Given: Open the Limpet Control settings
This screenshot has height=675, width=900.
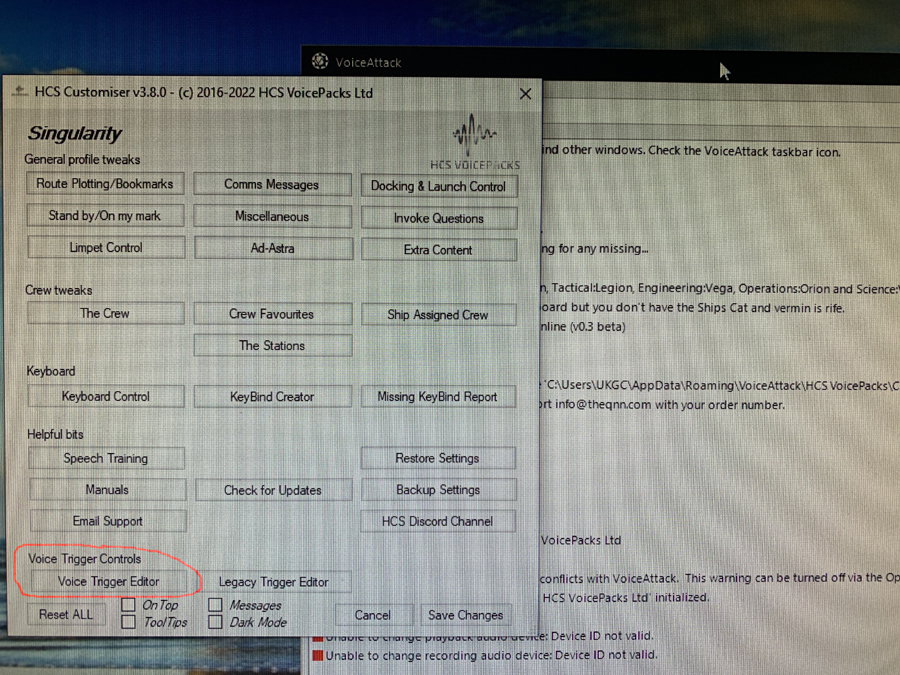Looking at the screenshot, I should click(x=106, y=248).
